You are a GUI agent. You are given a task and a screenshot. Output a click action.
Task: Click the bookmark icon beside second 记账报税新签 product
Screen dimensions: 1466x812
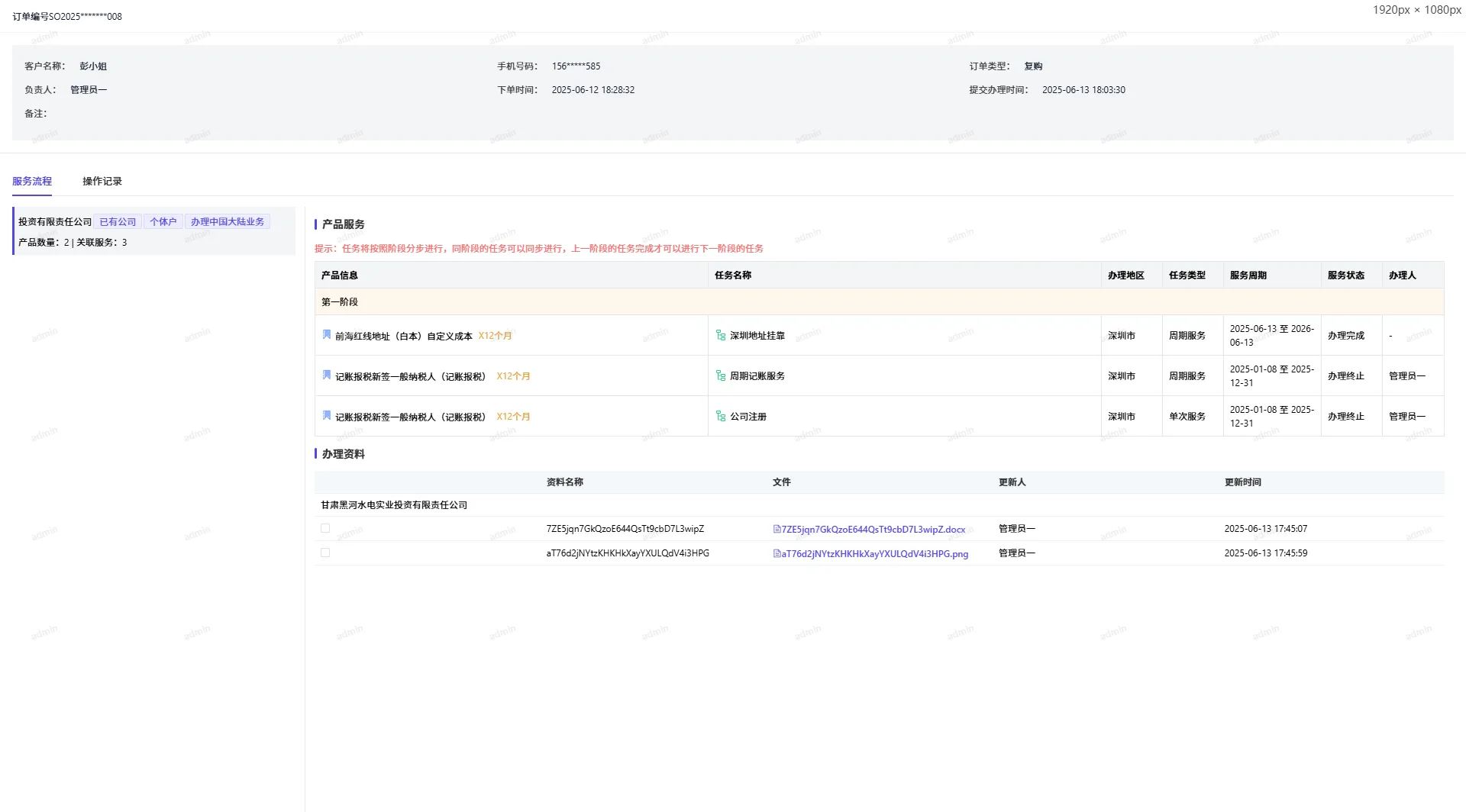(x=327, y=415)
